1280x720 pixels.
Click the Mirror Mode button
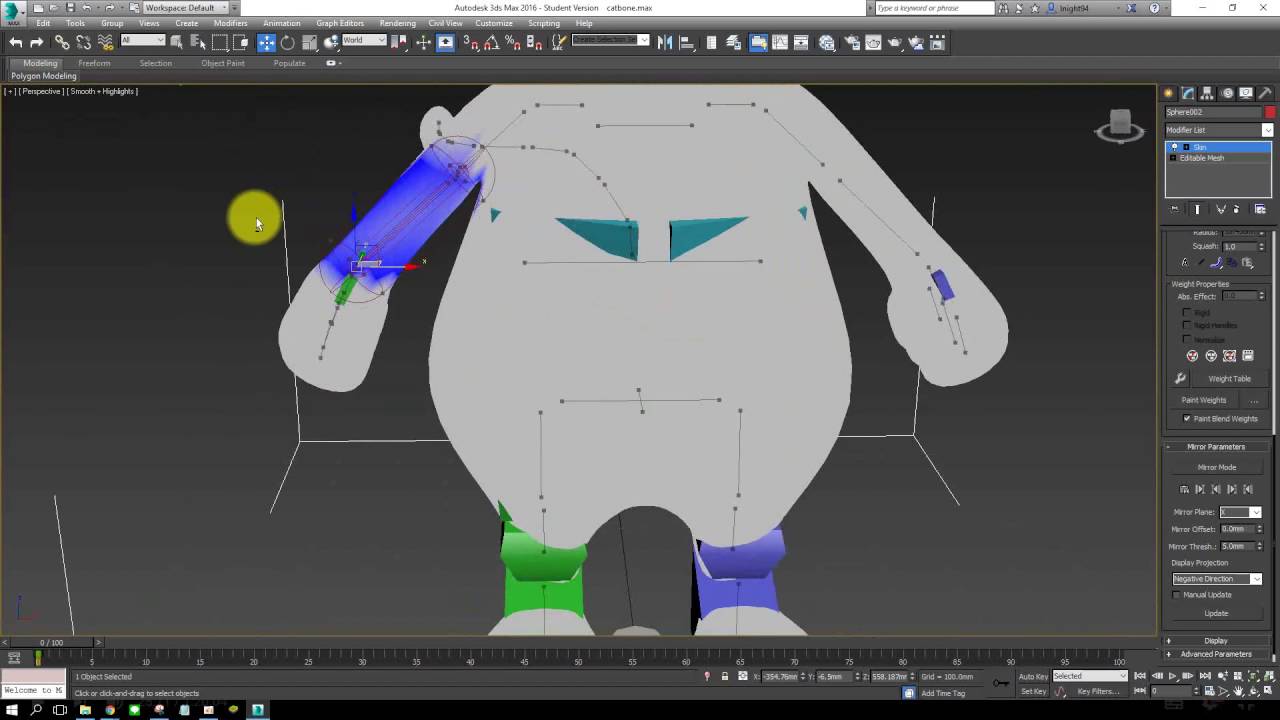(1217, 467)
